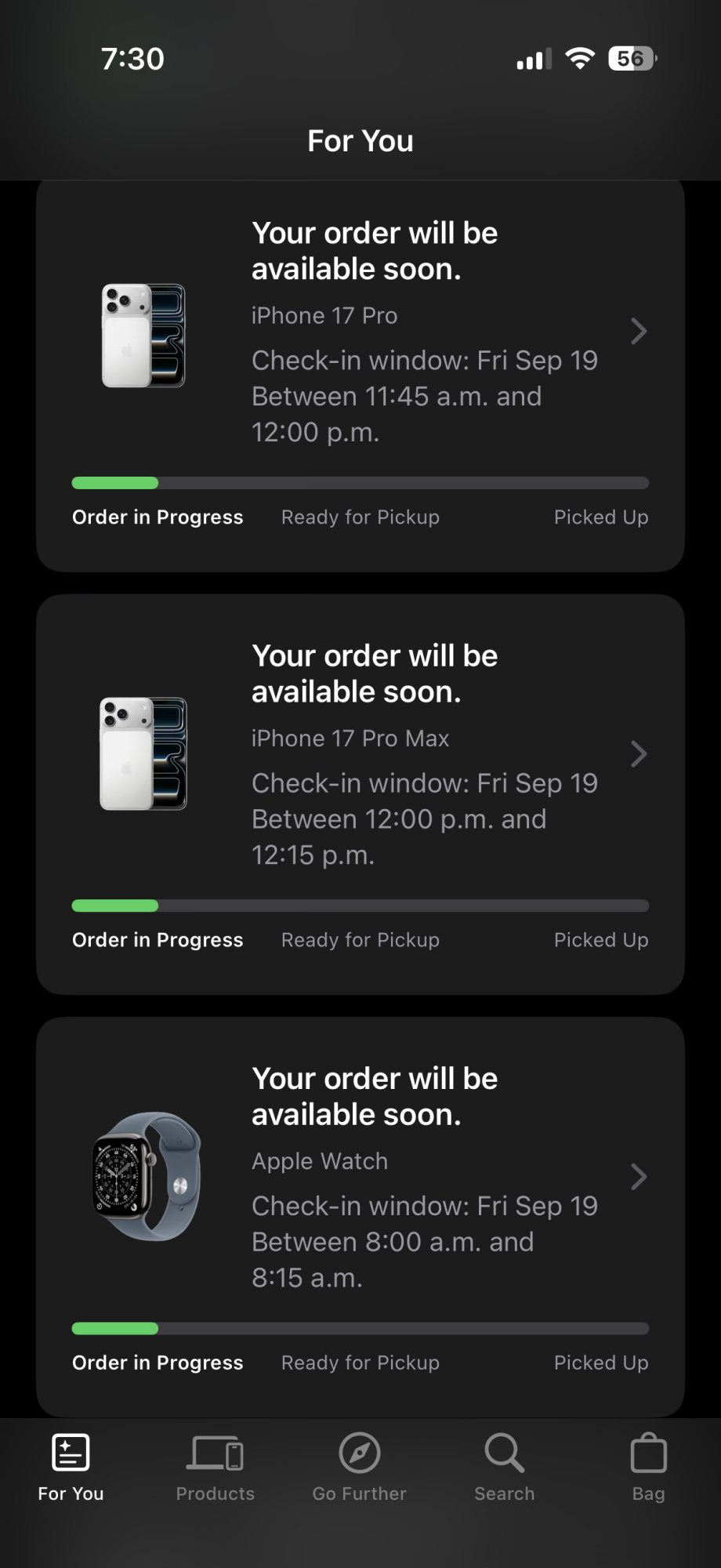Tap the Apple Watch product thumbnail
Screen dimensions: 721x1568
[147, 1176]
